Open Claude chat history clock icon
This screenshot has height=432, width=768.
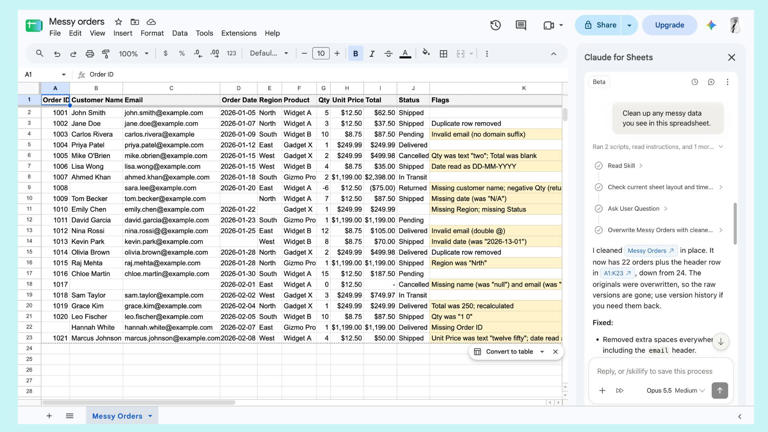coord(695,82)
